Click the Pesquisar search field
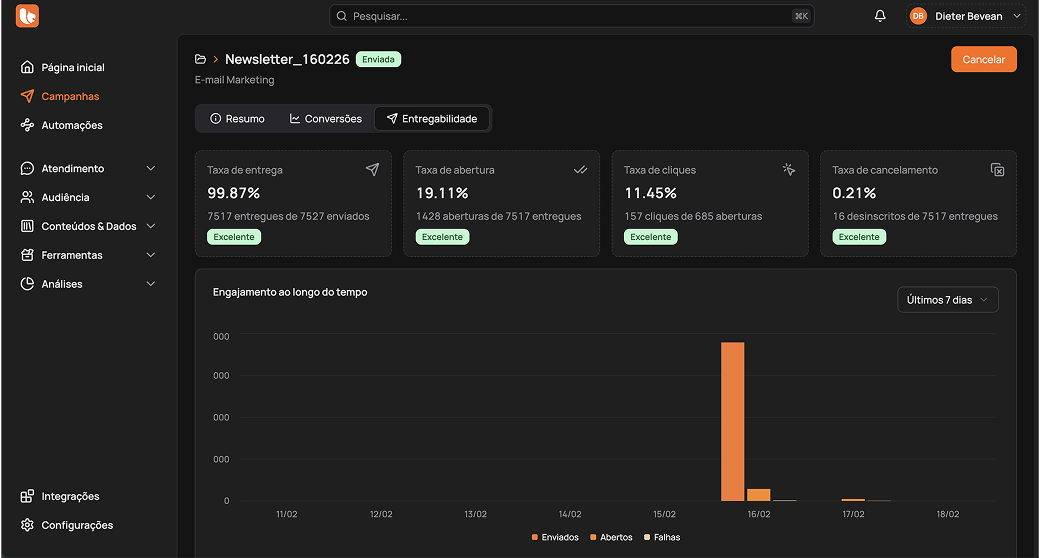The image size is (1040, 558). (x=571, y=16)
